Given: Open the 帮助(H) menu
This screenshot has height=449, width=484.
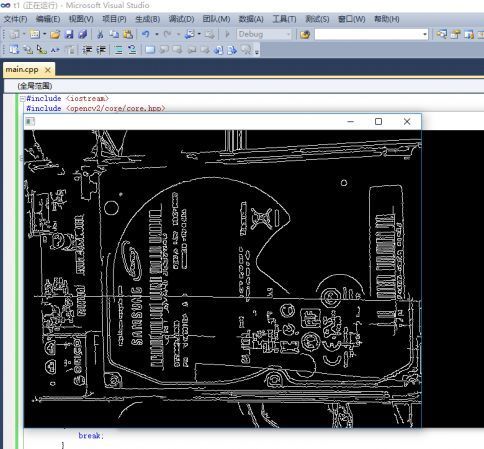Looking at the screenshot, I should pos(387,19).
